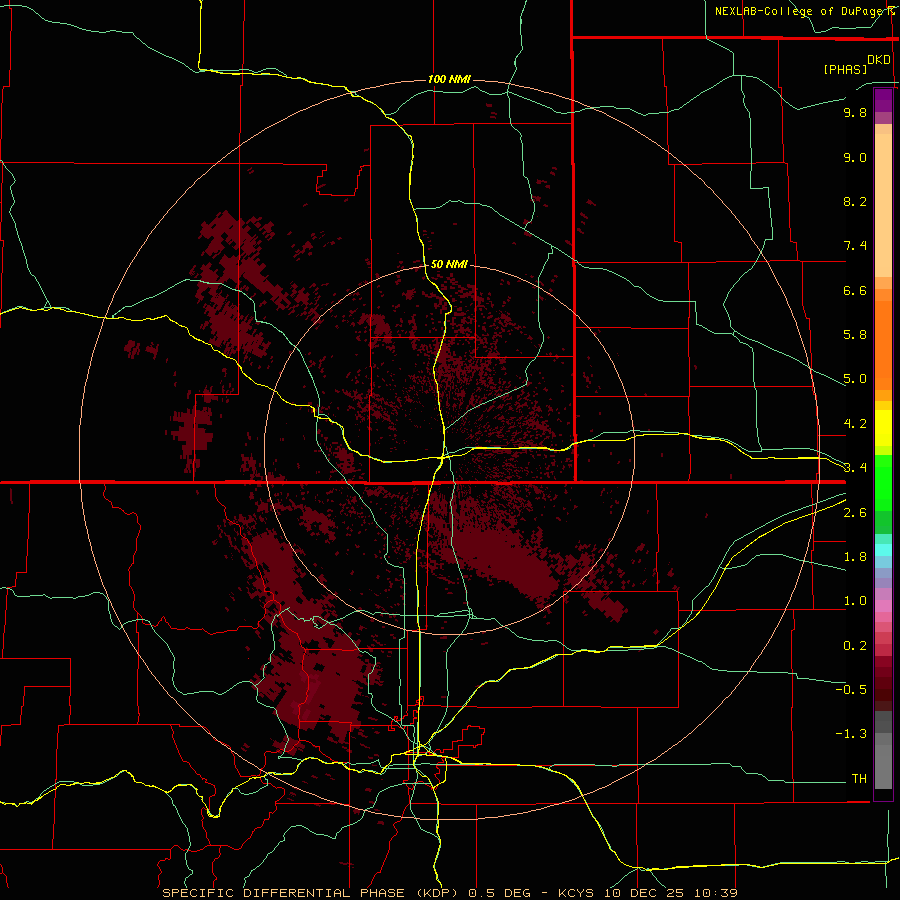900x900 pixels.
Task: Click the NEXLAB-College of DuPage credit text
Action: pyautogui.click(x=800, y=11)
